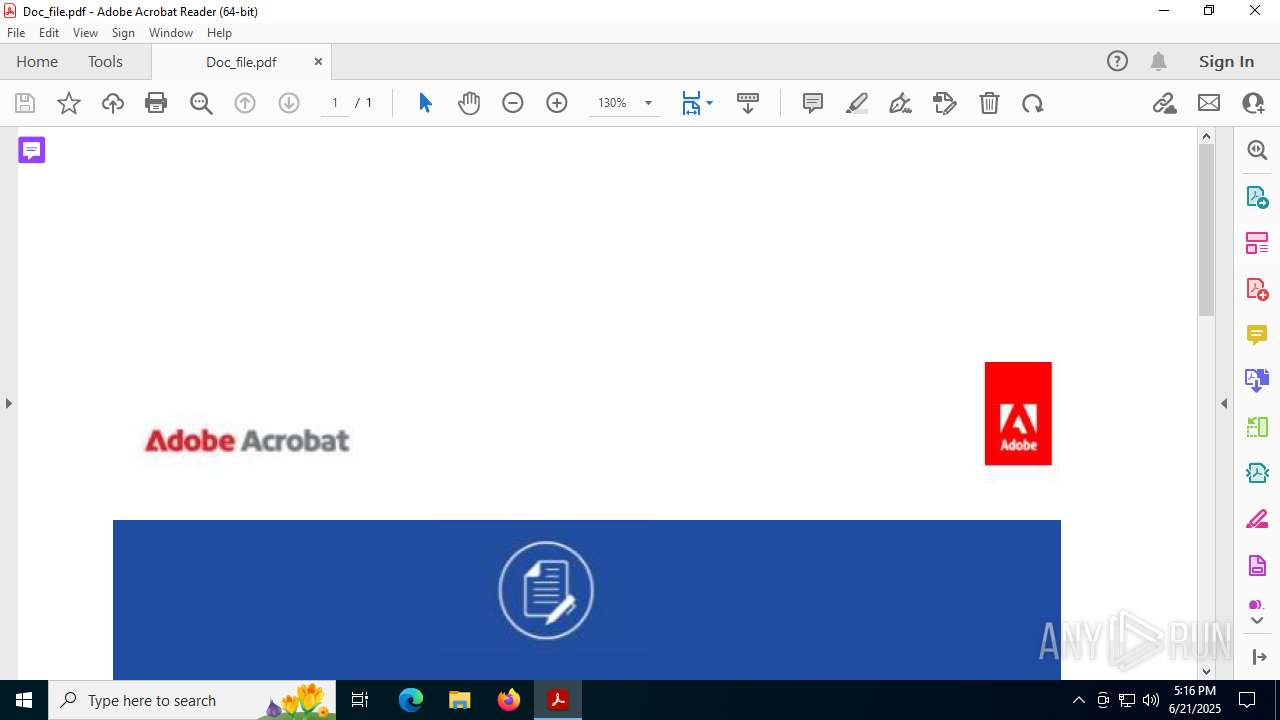Zoom in with the plus button
Screen dimensions: 1280x720
557,103
